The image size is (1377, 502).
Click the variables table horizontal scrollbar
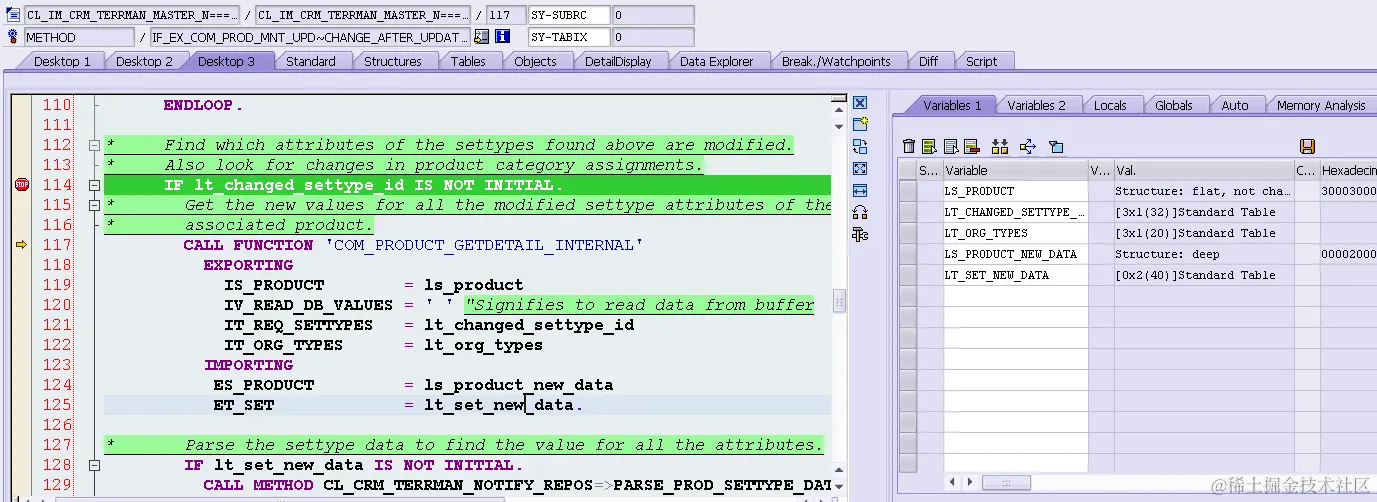click(1005, 482)
